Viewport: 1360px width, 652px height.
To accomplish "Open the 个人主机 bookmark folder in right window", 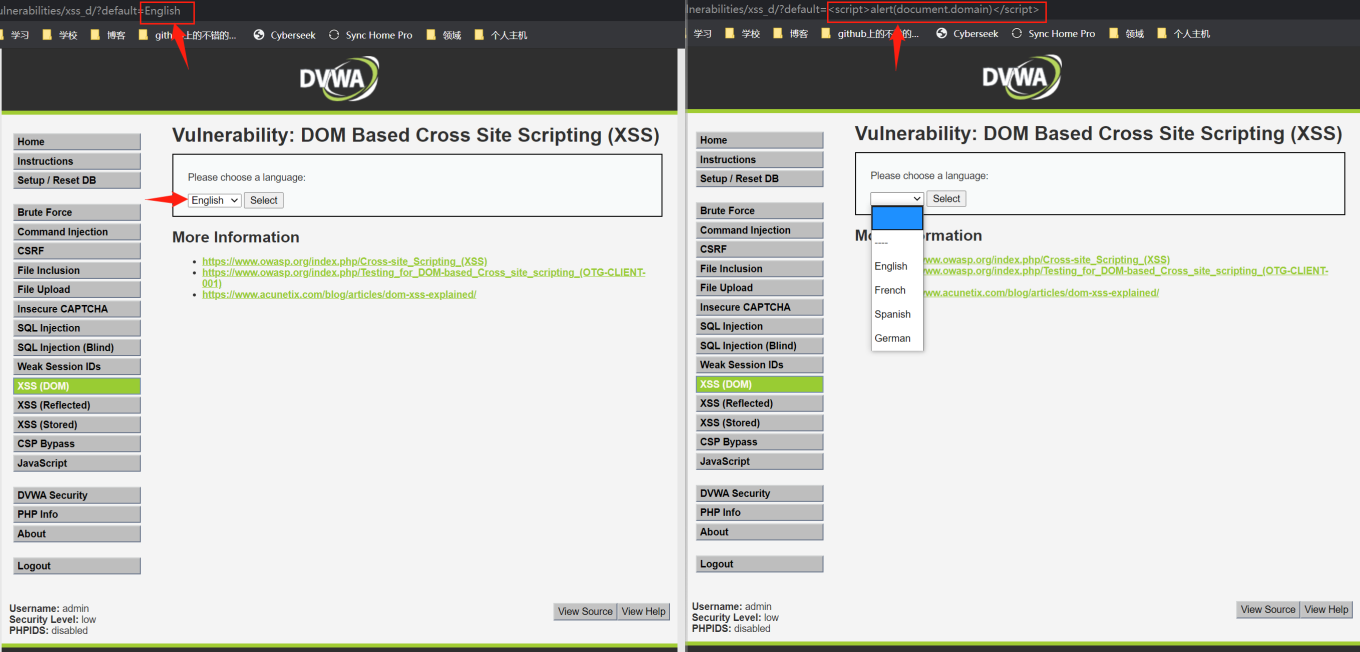I will pos(1183,34).
